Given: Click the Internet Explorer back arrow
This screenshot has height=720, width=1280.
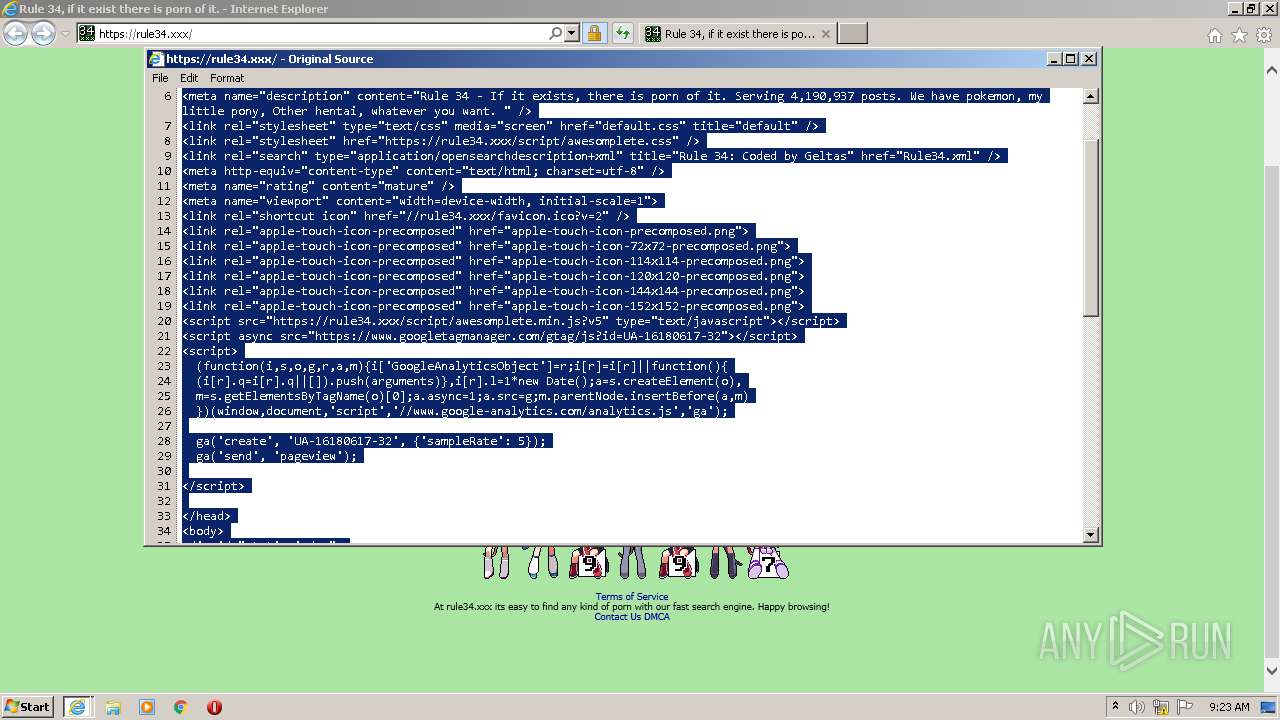Looking at the screenshot, I should click(15, 33).
